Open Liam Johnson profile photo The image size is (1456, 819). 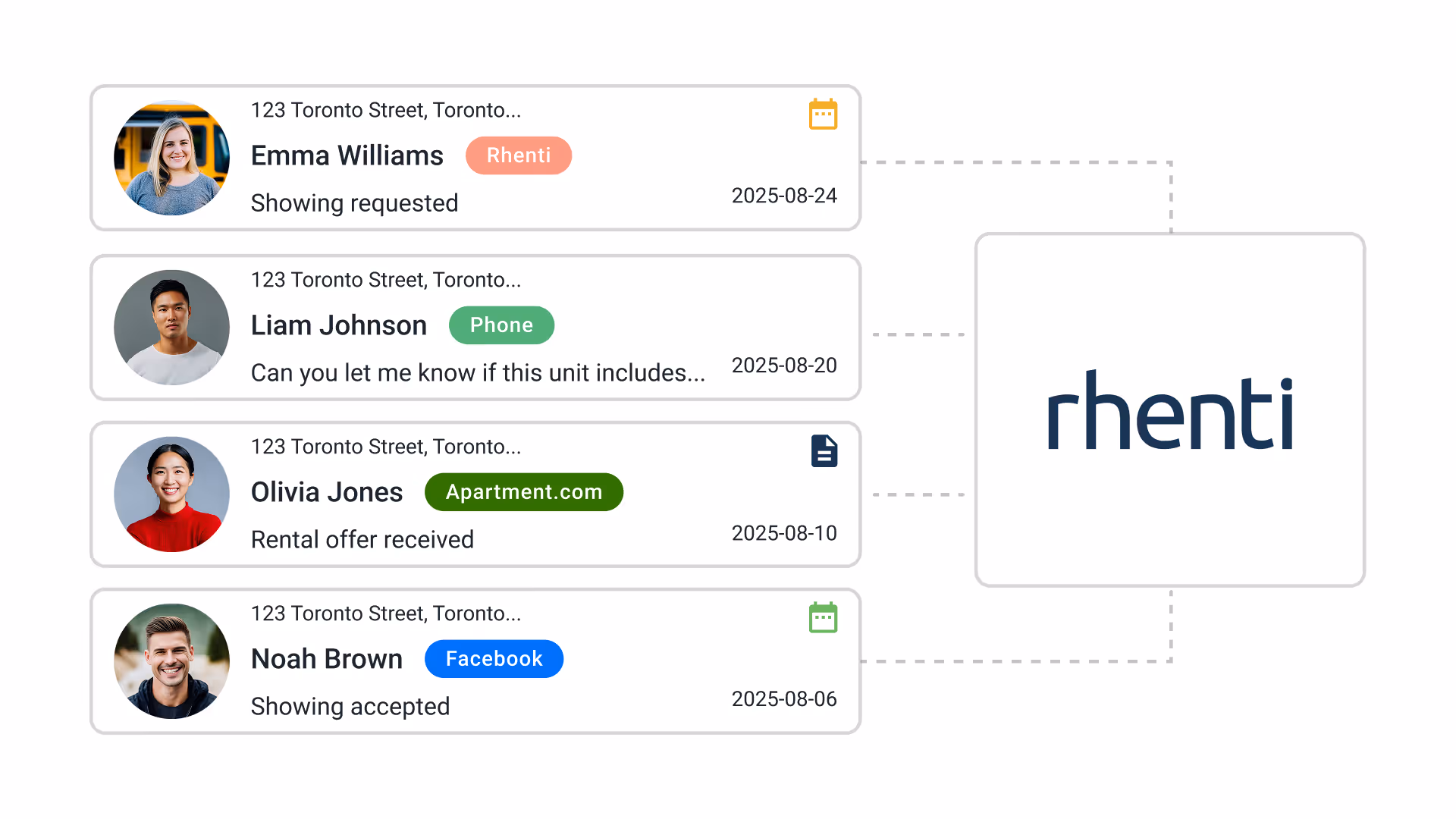coord(171,328)
